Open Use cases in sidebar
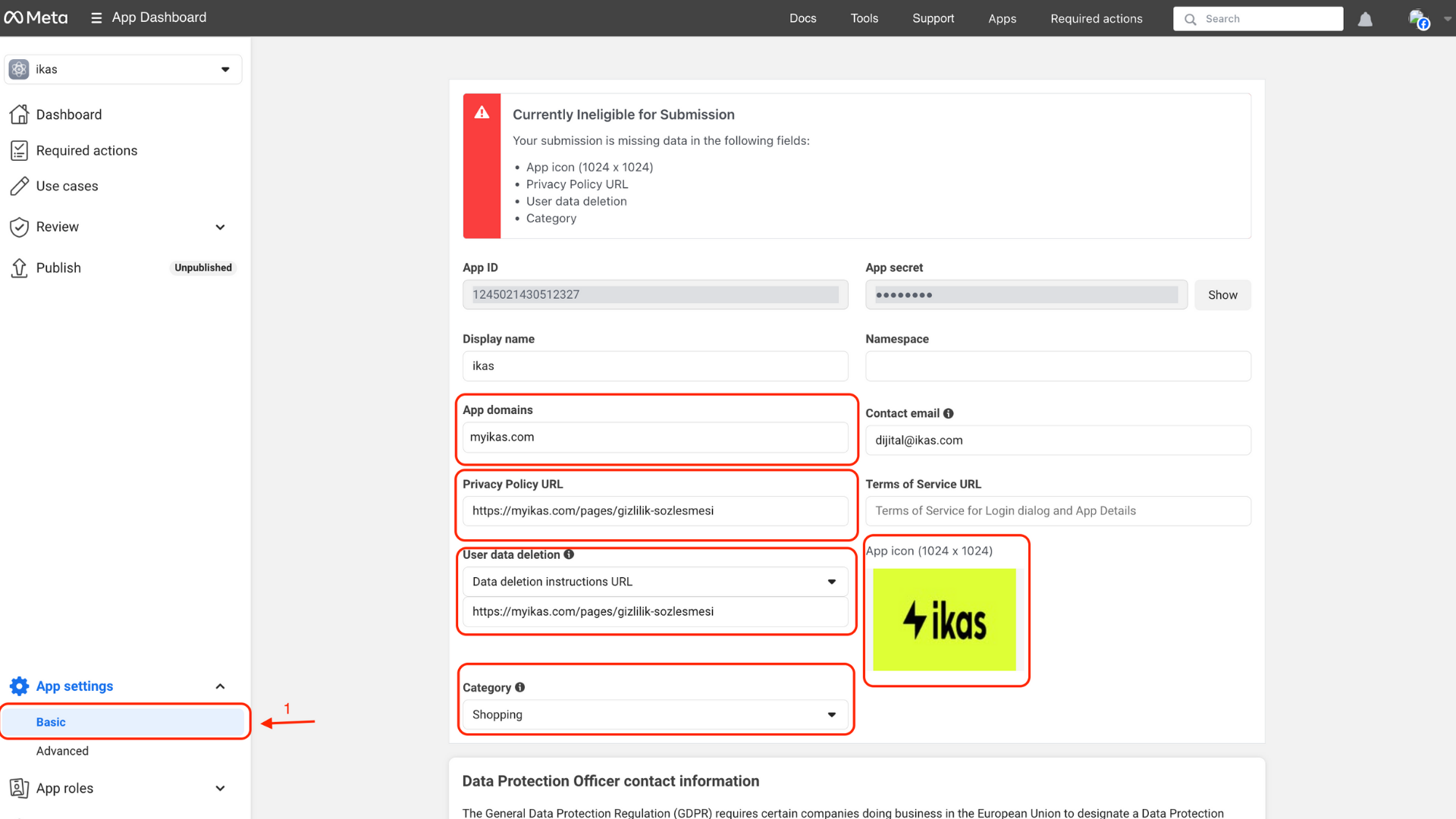 pyautogui.click(x=67, y=186)
